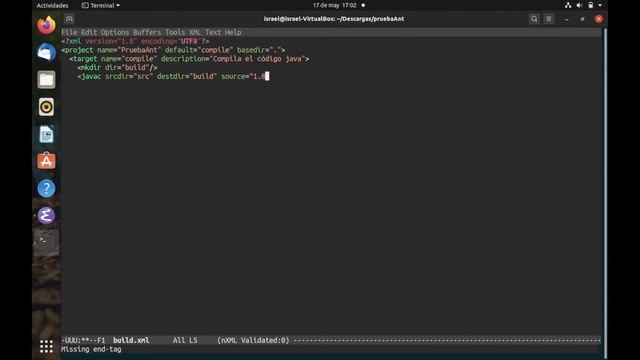Screen dimensions: 640x360
Task: Launch Thunderbird mail from the dock
Action: pyautogui.click(x=46, y=53)
